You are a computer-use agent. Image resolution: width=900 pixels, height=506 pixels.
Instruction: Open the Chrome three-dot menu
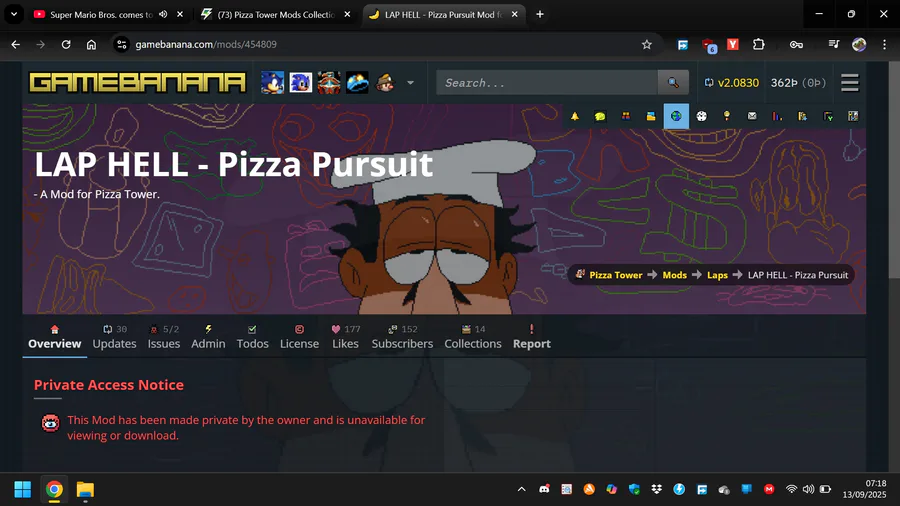pyautogui.click(x=884, y=44)
